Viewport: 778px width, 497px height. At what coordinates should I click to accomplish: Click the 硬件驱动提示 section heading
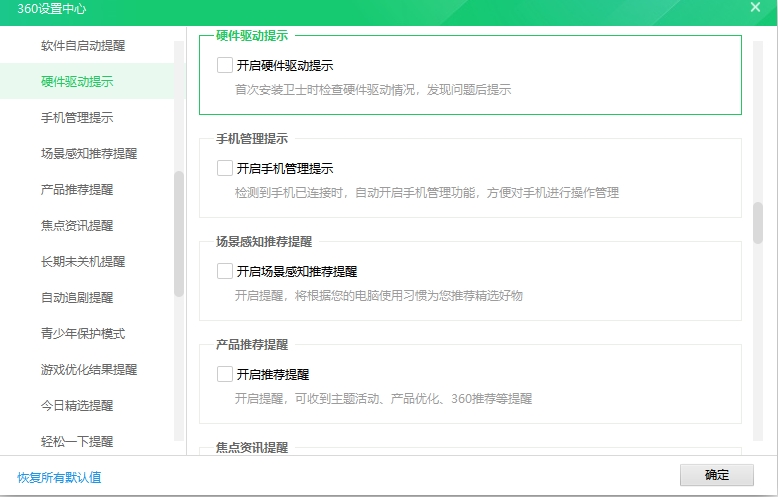pyautogui.click(x=252, y=36)
